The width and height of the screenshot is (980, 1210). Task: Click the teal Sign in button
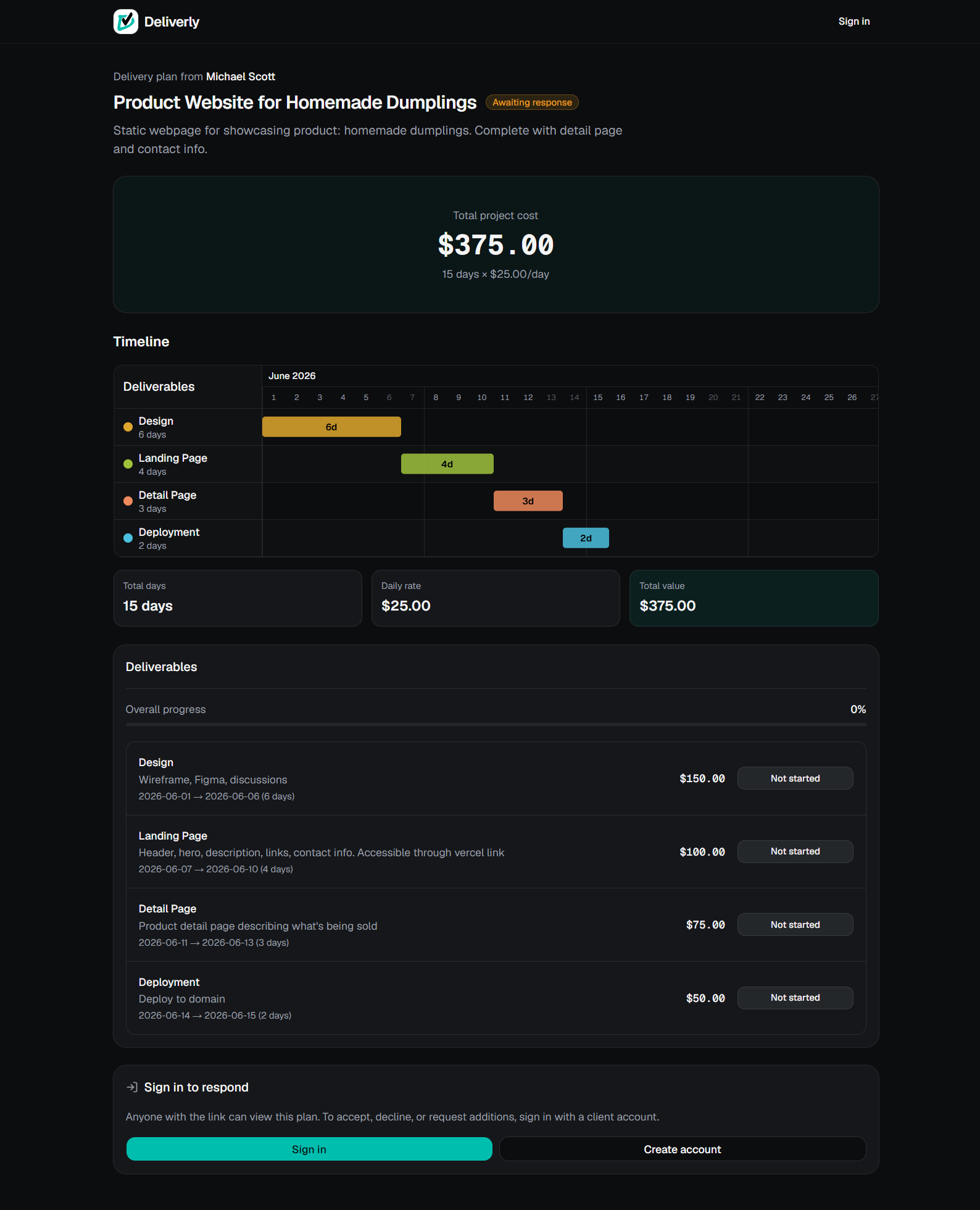click(309, 1149)
